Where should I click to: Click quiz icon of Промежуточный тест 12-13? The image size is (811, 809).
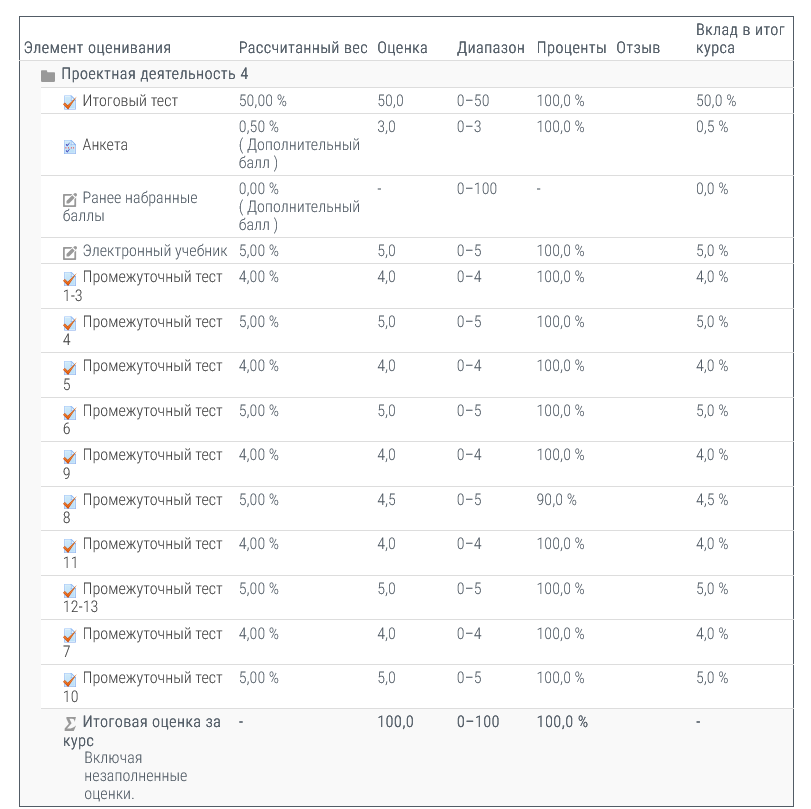tap(69, 591)
